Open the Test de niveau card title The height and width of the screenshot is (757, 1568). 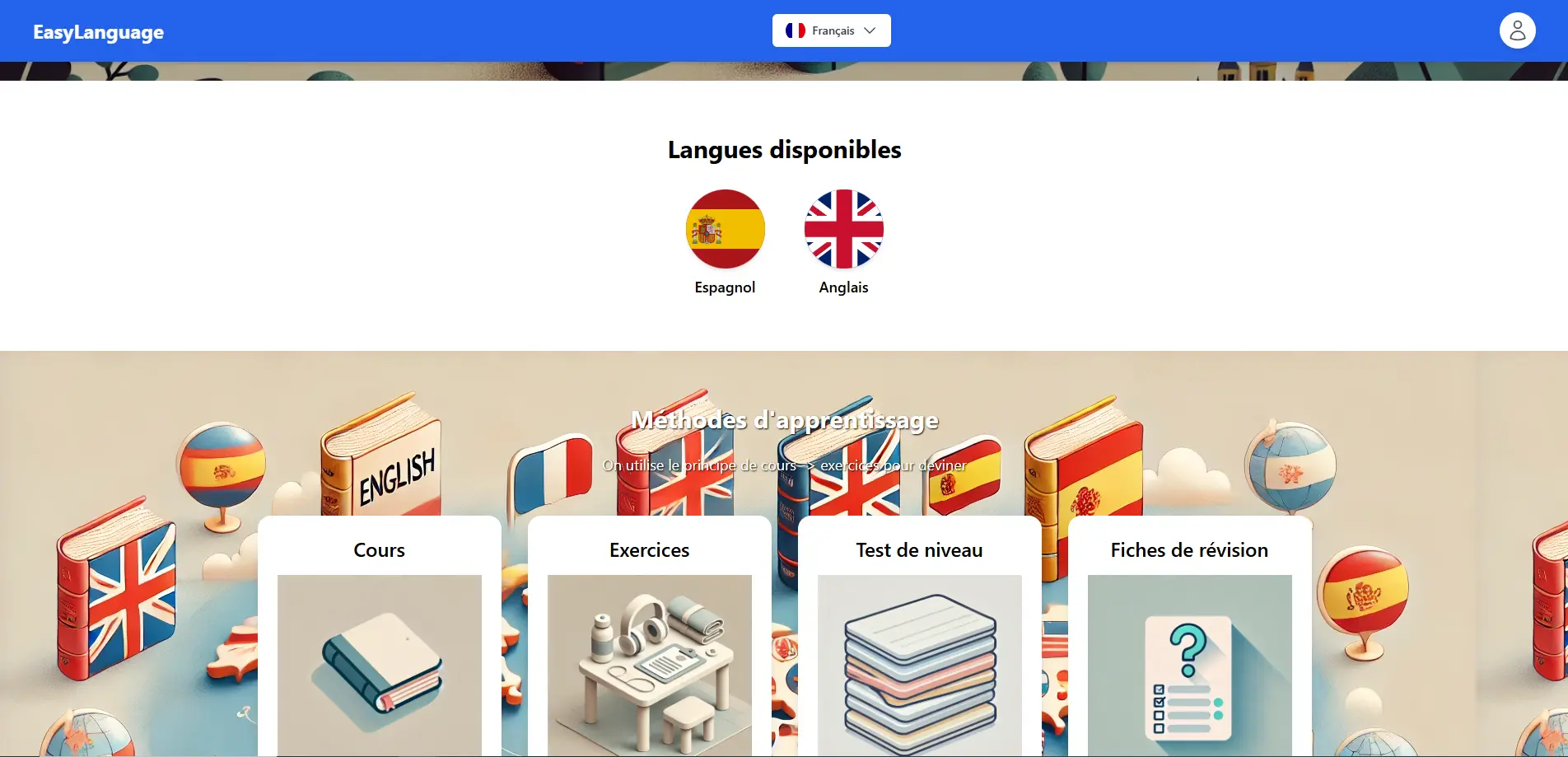coord(920,550)
